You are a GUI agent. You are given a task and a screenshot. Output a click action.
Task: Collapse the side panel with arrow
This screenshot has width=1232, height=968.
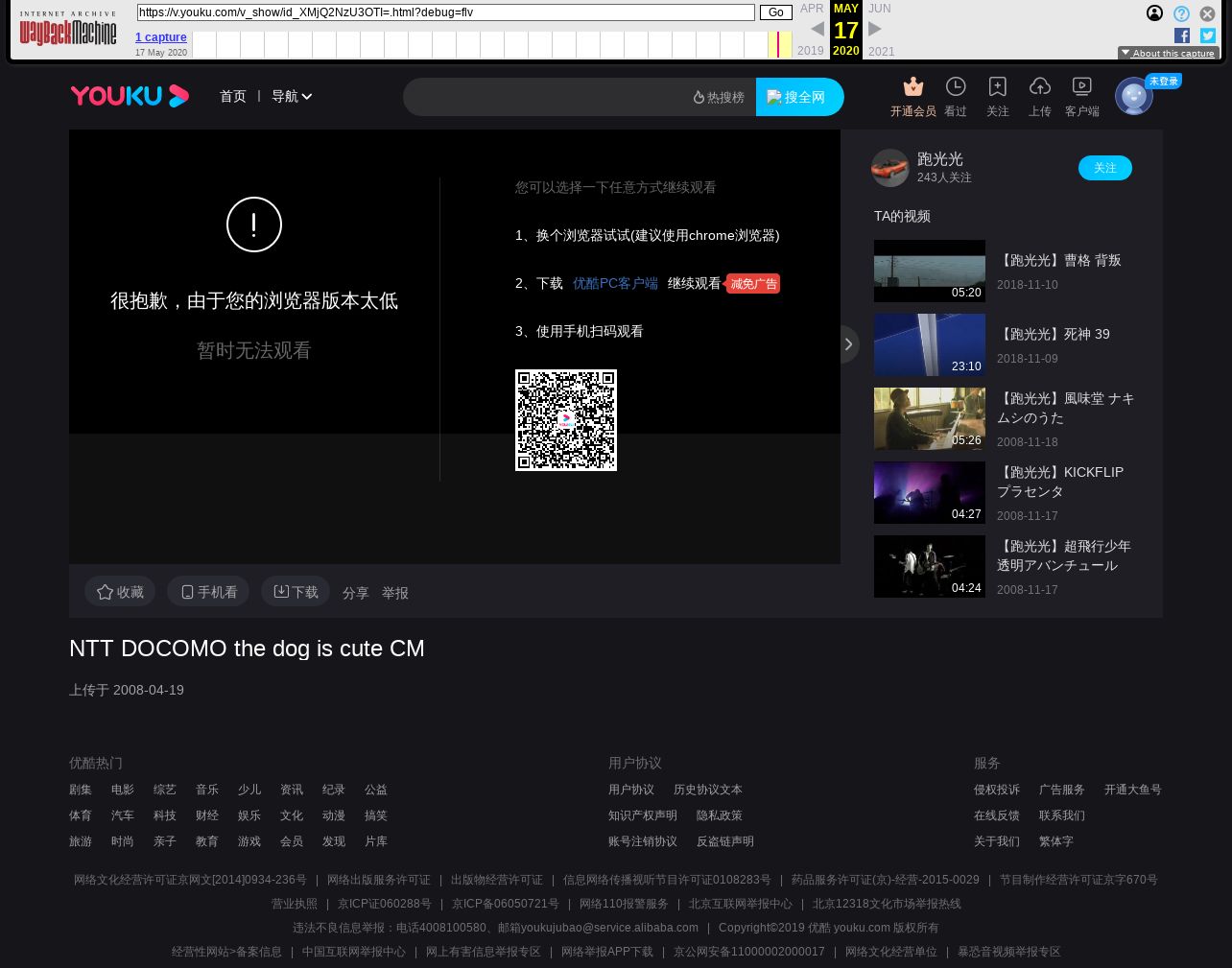(848, 344)
